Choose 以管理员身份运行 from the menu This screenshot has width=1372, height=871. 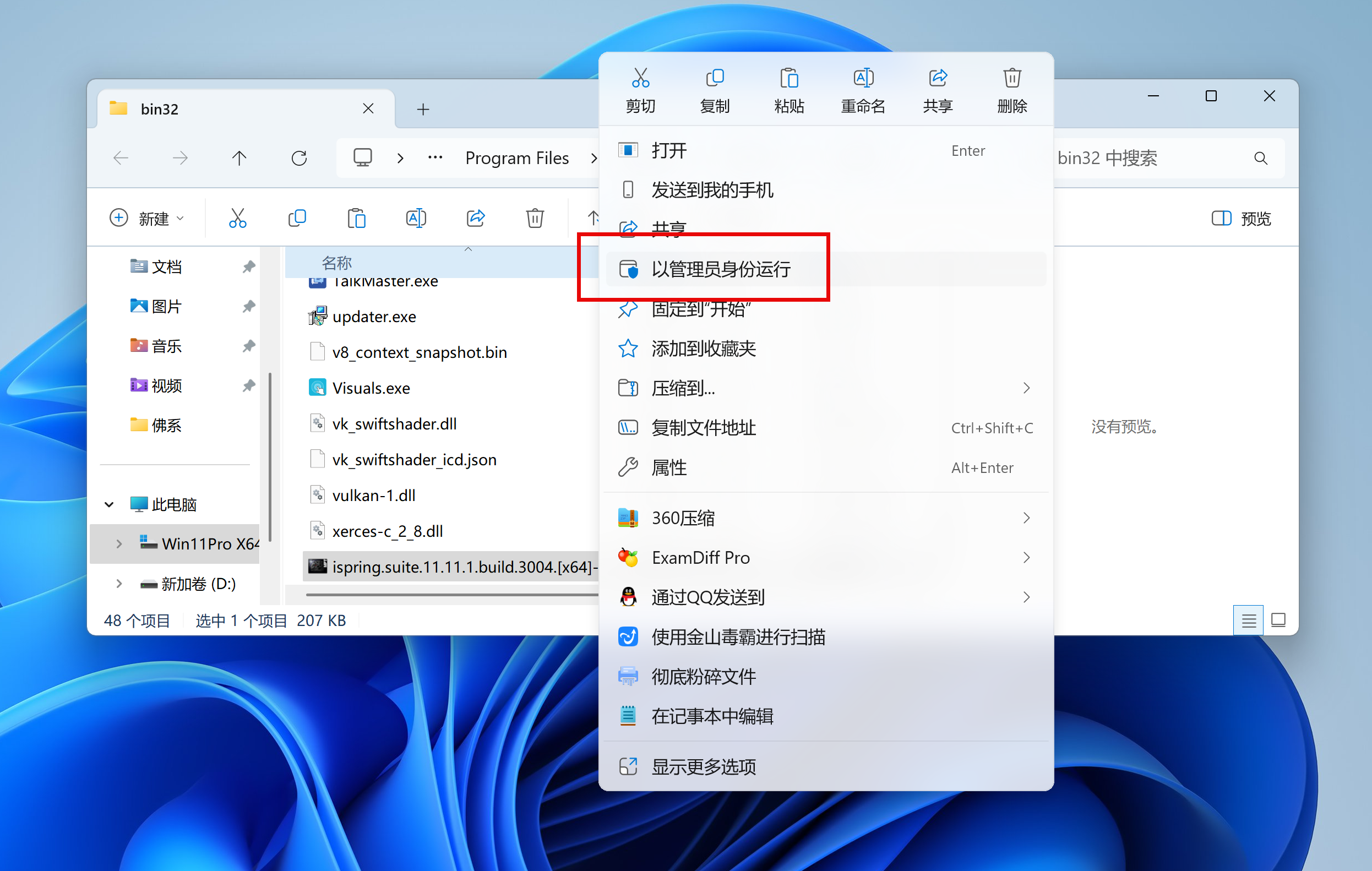click(x=721, y=269)
